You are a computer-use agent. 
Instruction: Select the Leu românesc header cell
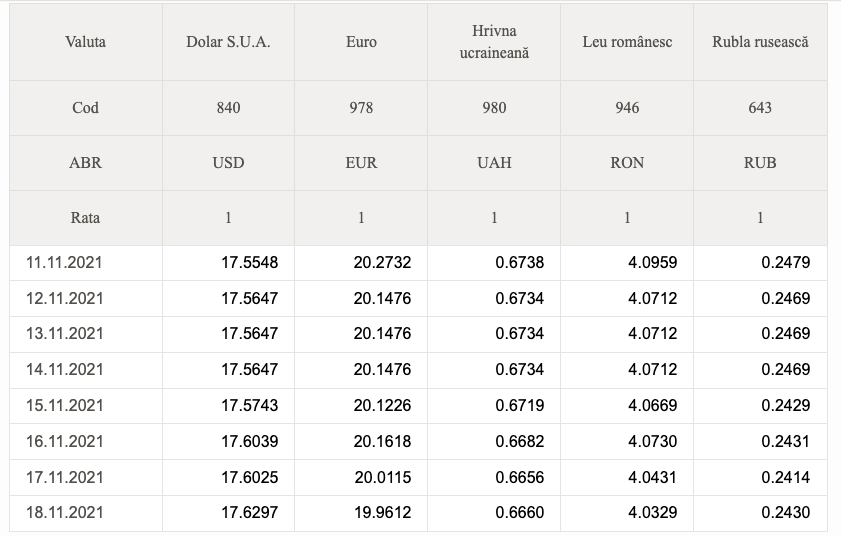[x=627, y=42]
